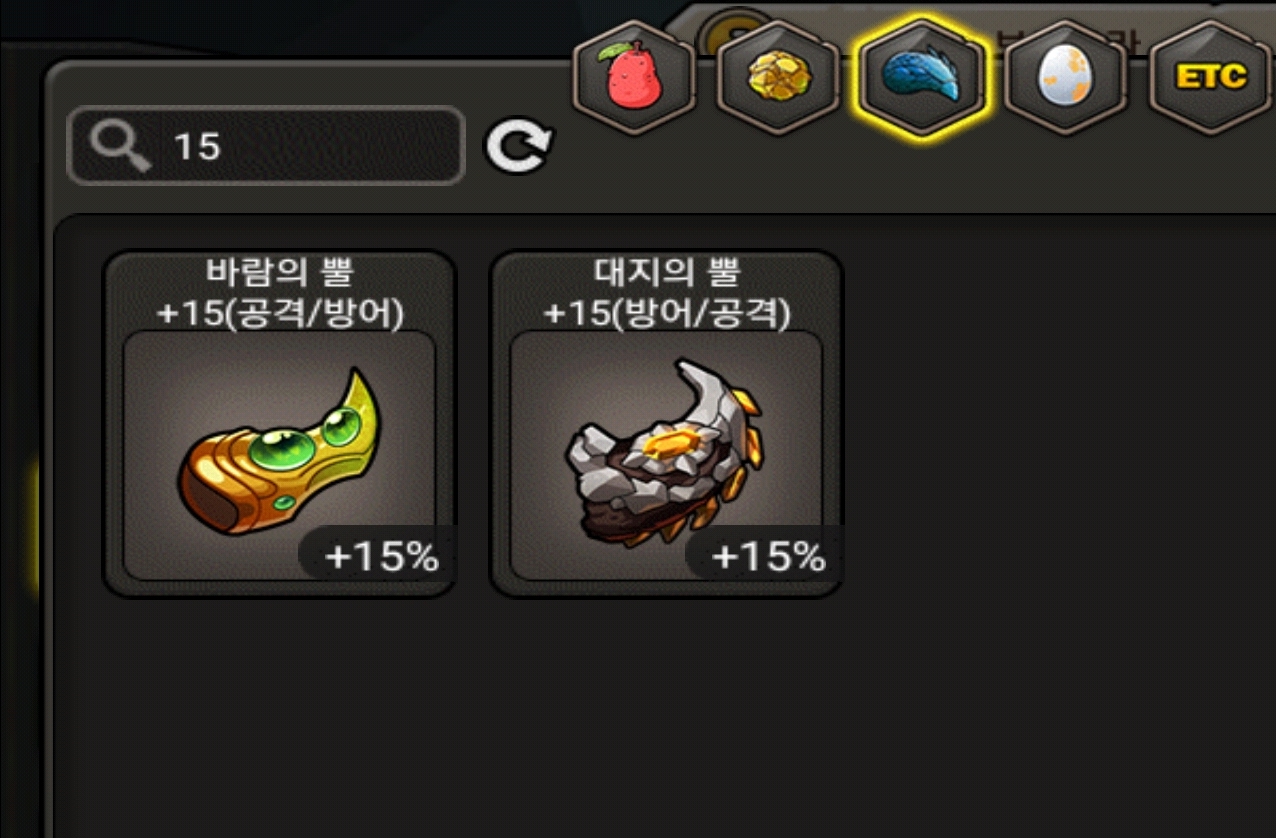Click the +15(방어/공격) stat text
The width and height of the screenshot is (1276, 838).
point(666,313)
